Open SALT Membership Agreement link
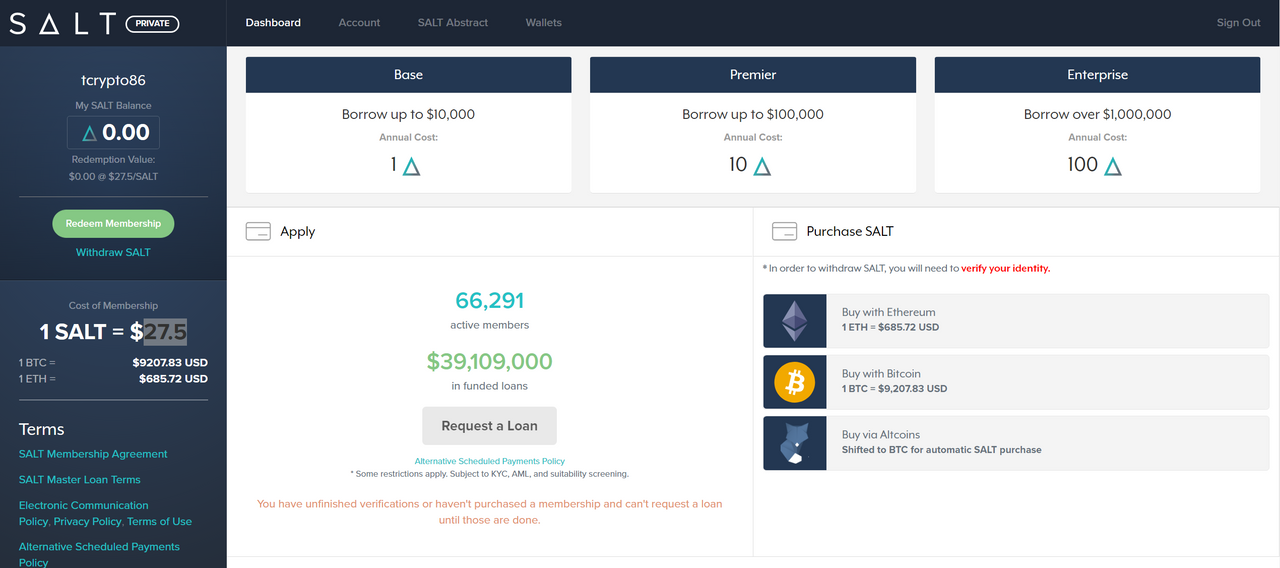1280x568 pixels. click(93, 454)
